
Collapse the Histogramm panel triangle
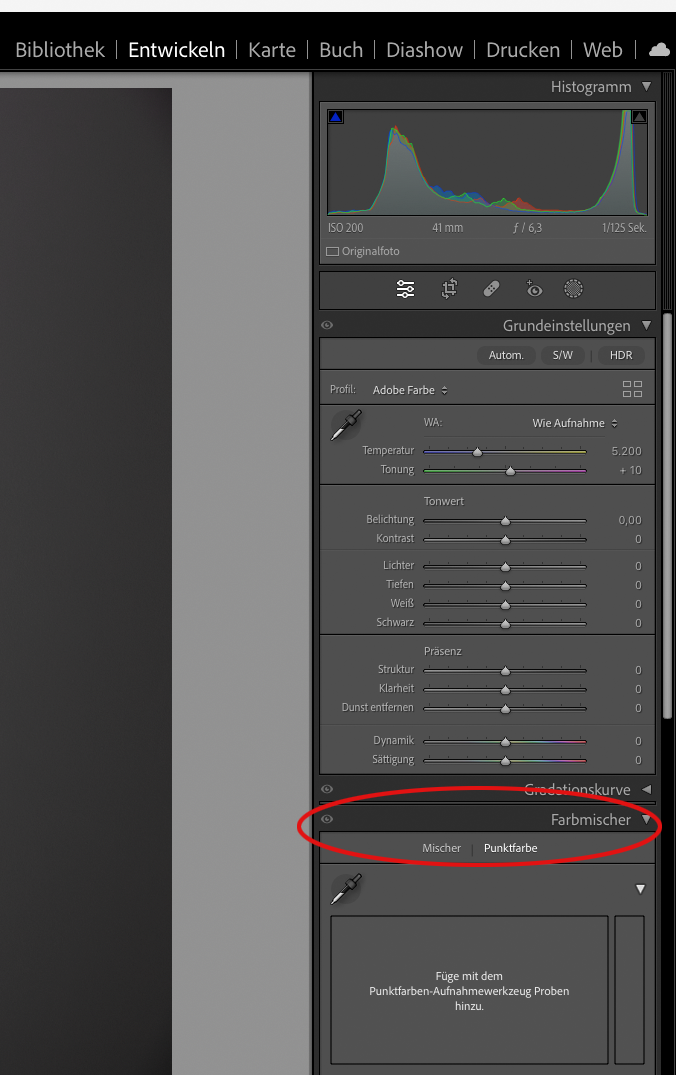646,86
